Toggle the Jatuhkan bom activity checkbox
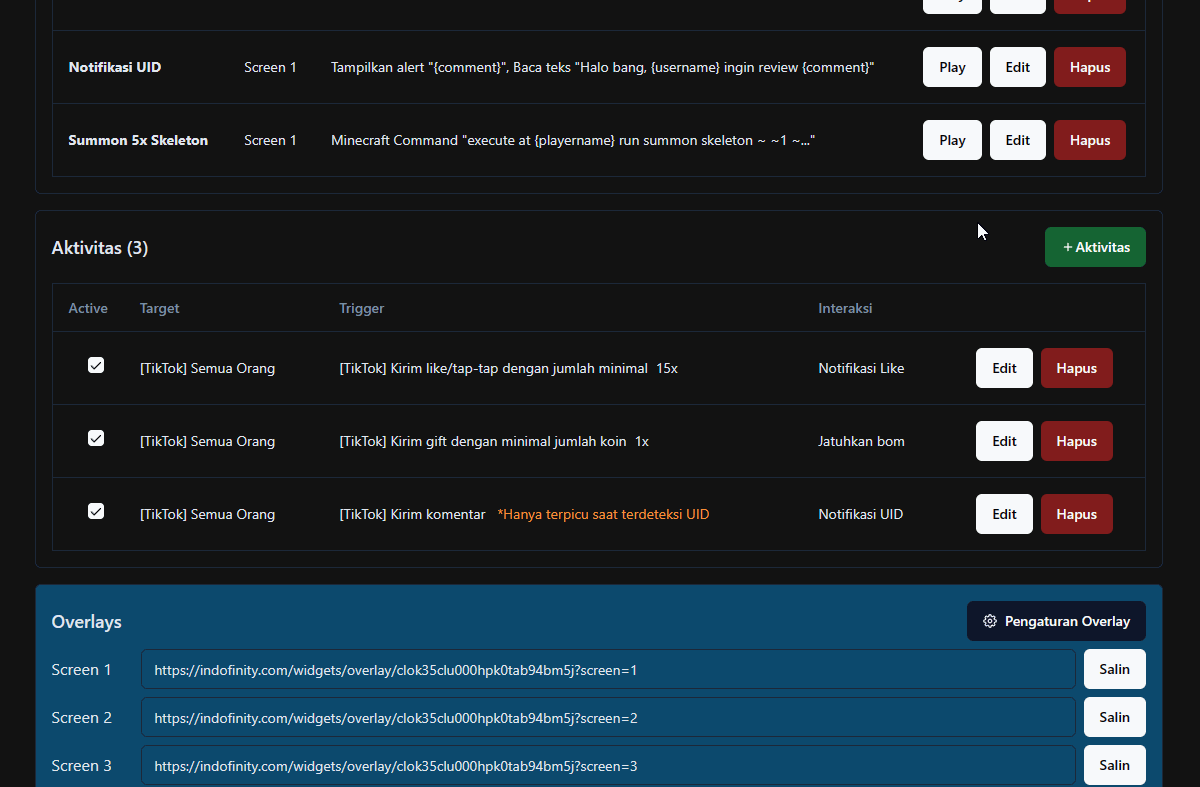Screen dimensions: 1200x787 [x=96, y=439]
